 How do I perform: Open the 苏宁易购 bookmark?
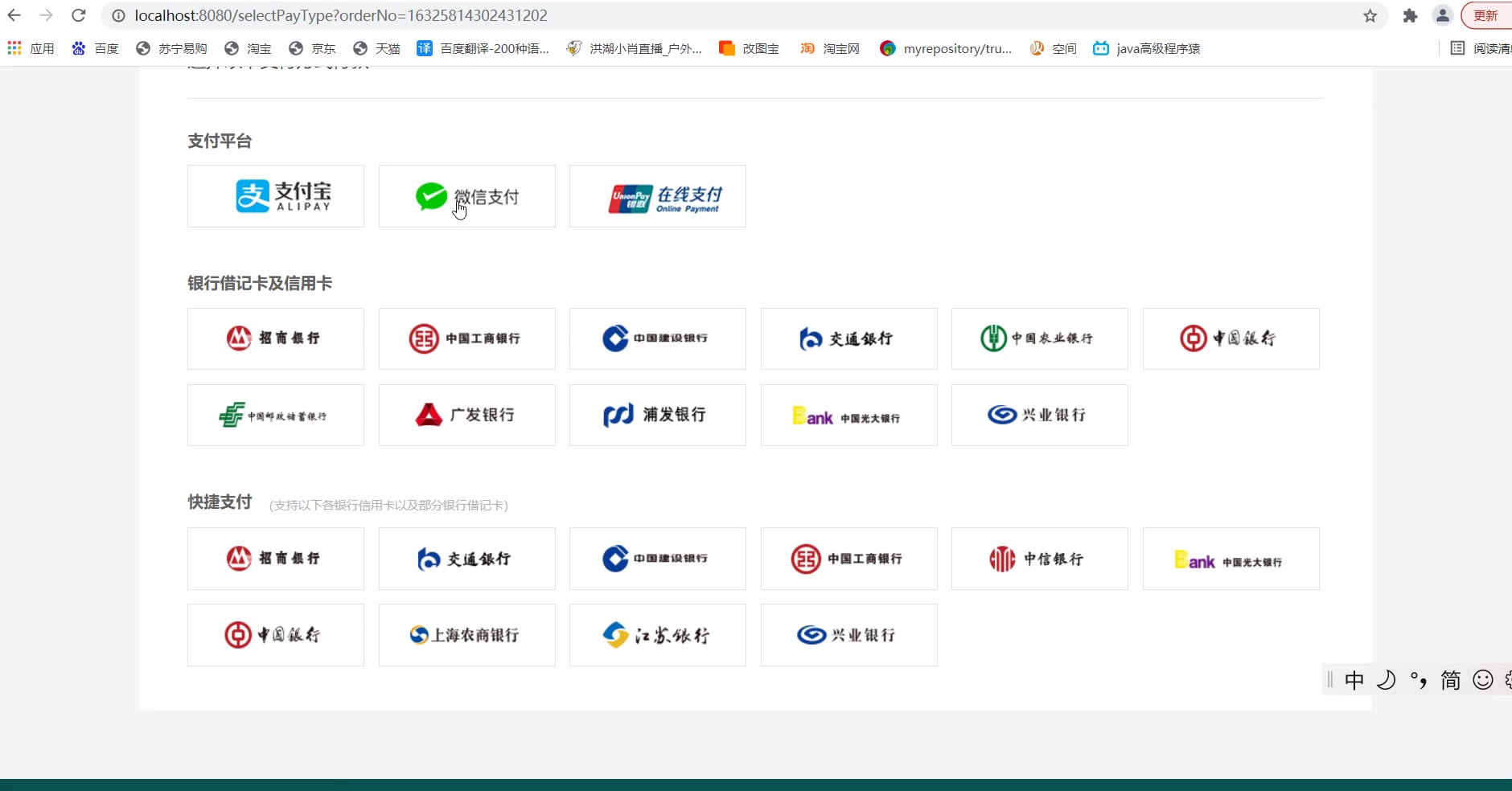pos(171,49)
